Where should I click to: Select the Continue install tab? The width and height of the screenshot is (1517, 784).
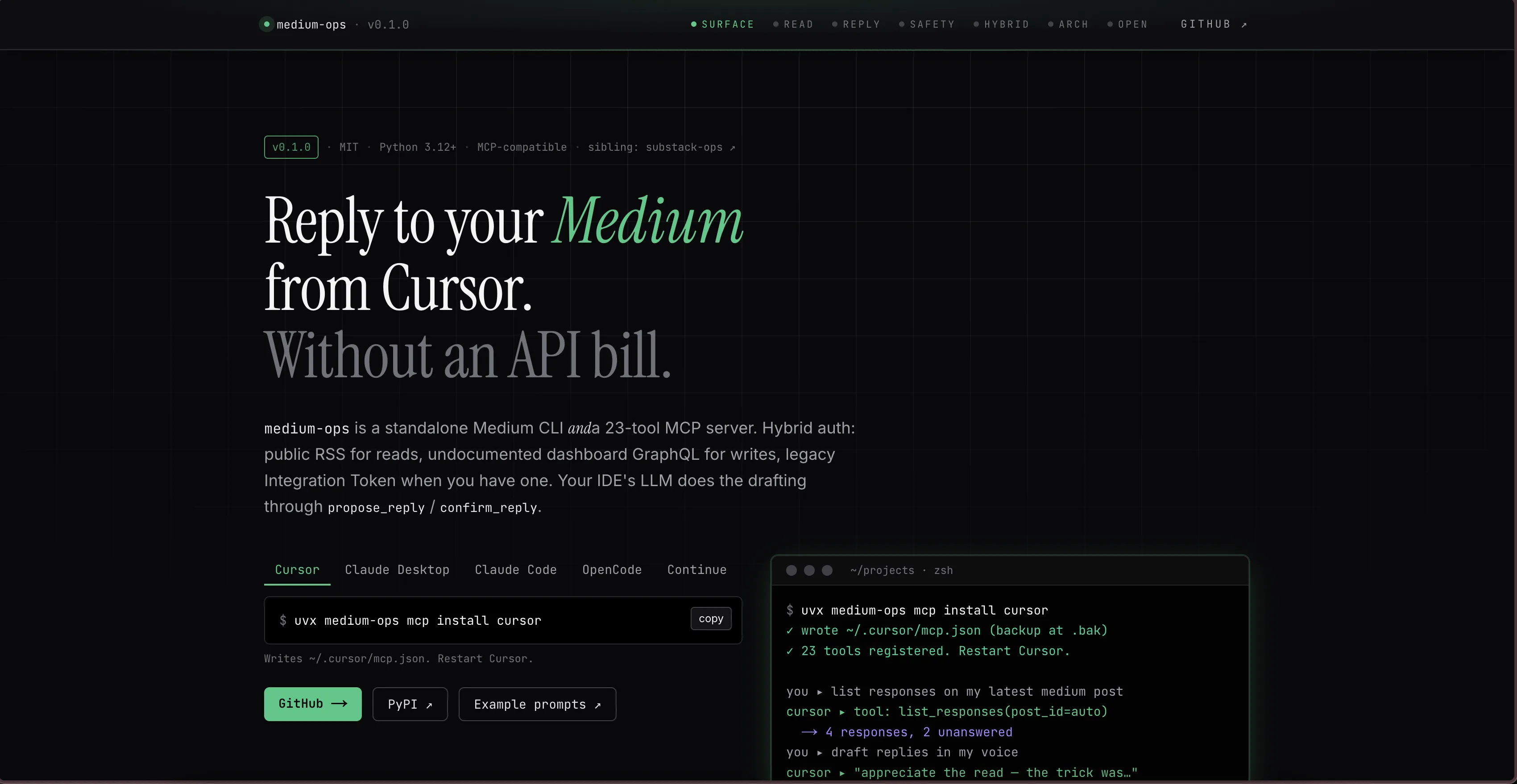696,570
